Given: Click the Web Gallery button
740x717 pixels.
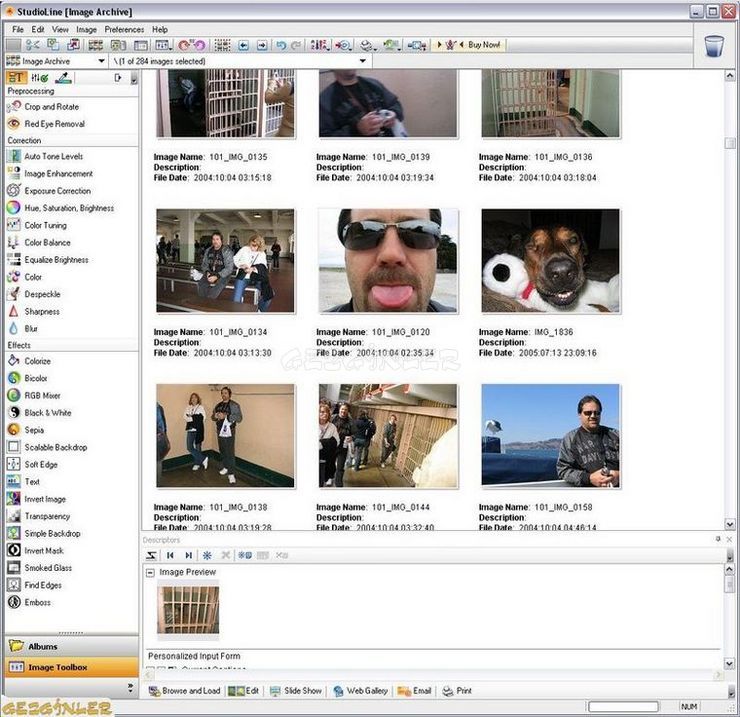Looking at the screenshot, I should (361, 691).
